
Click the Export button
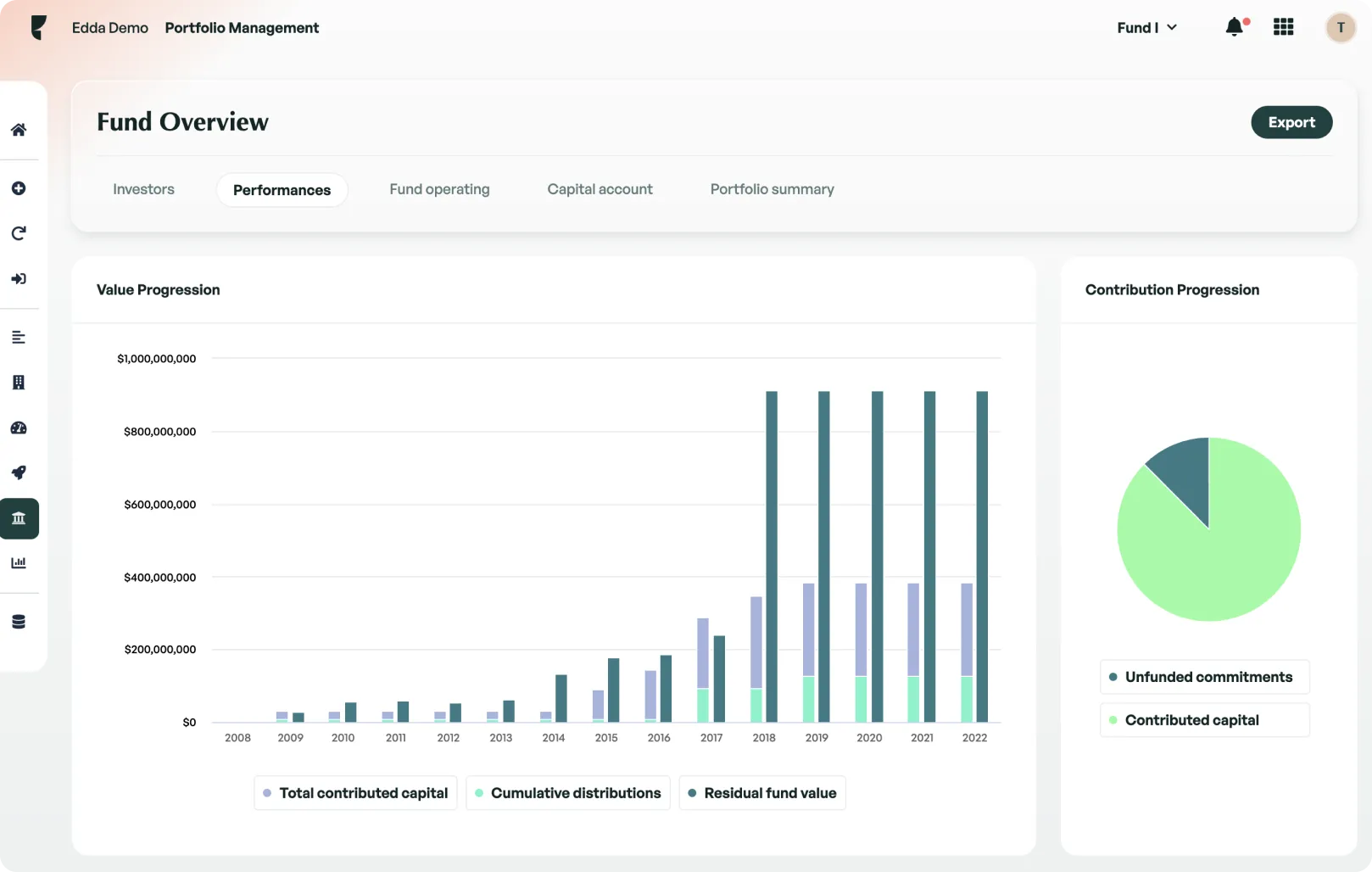pos(1291,122)
